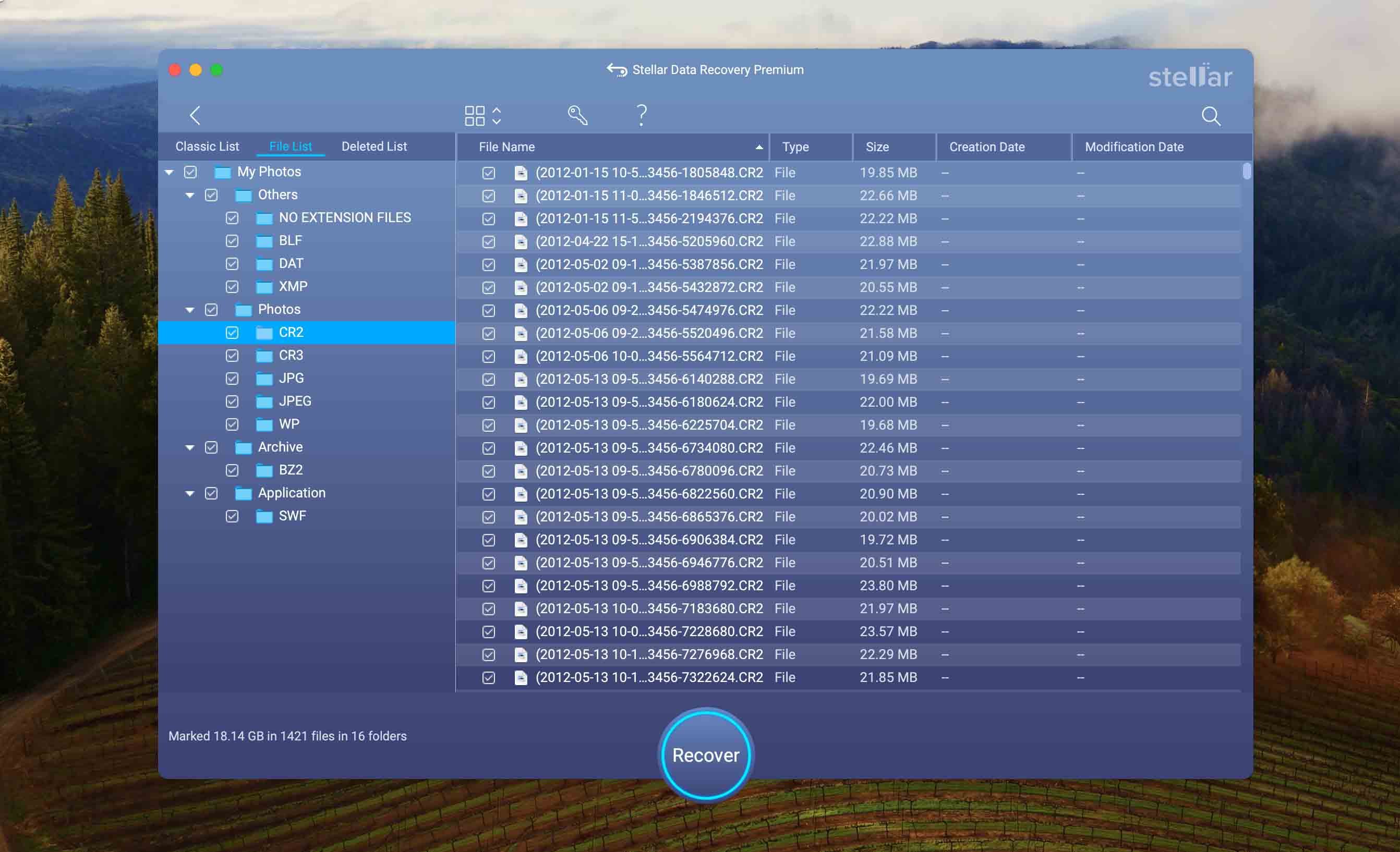Viewport: 1400px width, 852px height.
Task: Sort by the Type column header
Action: pos(812,147)
